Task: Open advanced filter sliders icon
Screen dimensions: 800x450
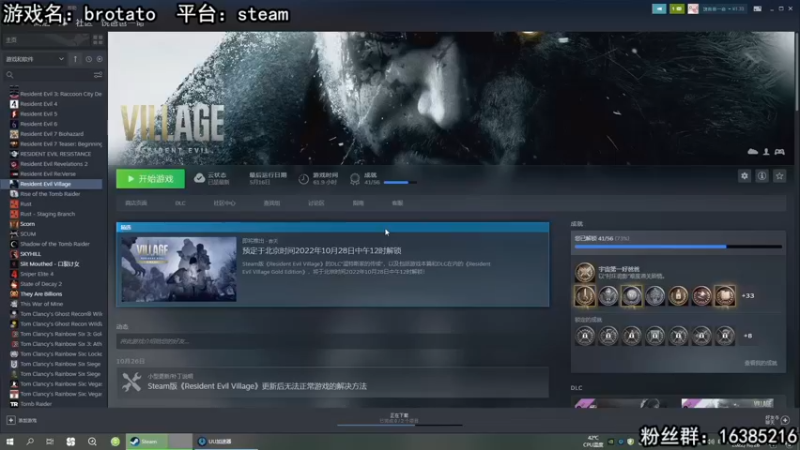Action: (97, 75)
